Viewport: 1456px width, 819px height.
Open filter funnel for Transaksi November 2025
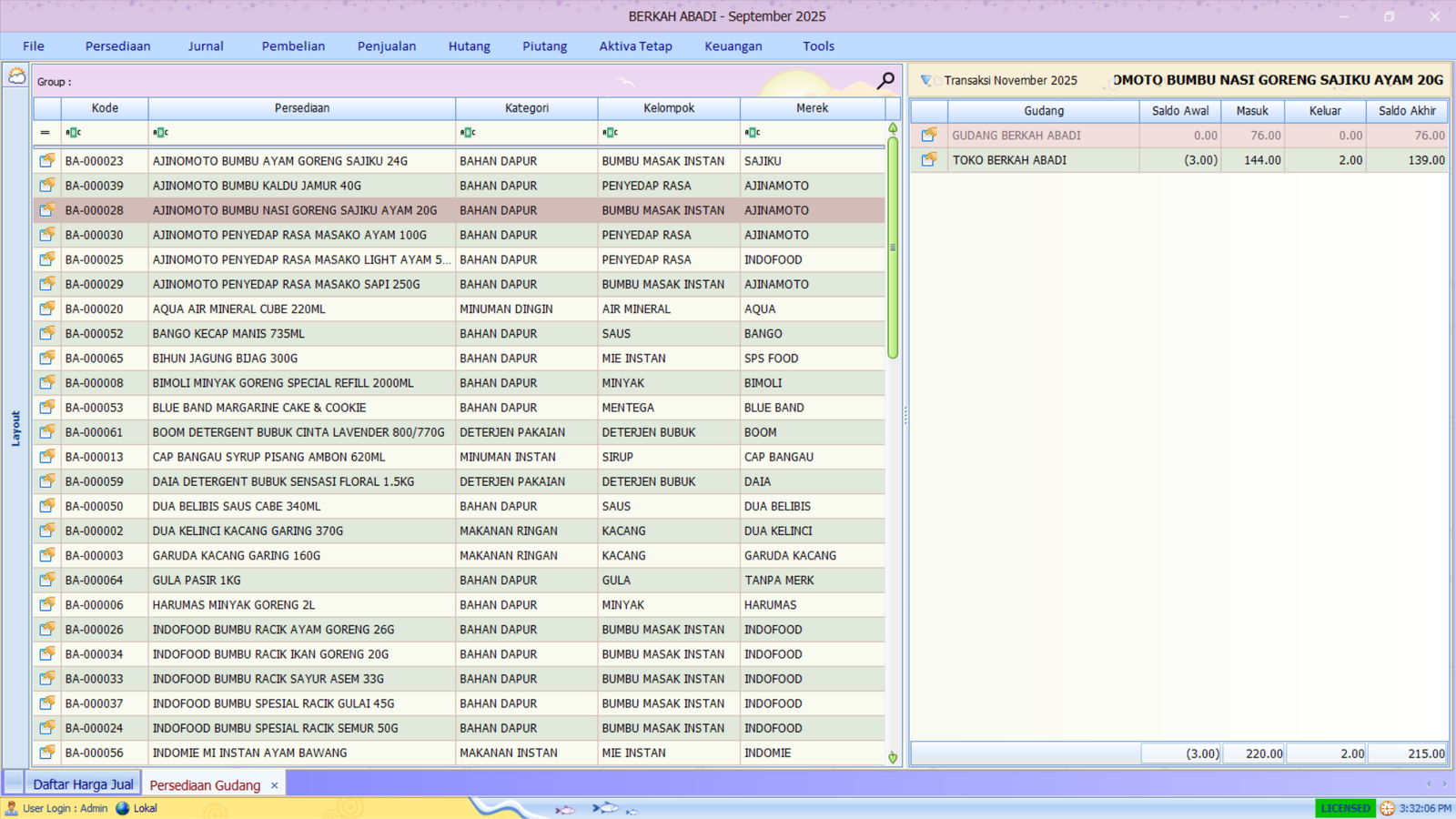coord(925,81)
